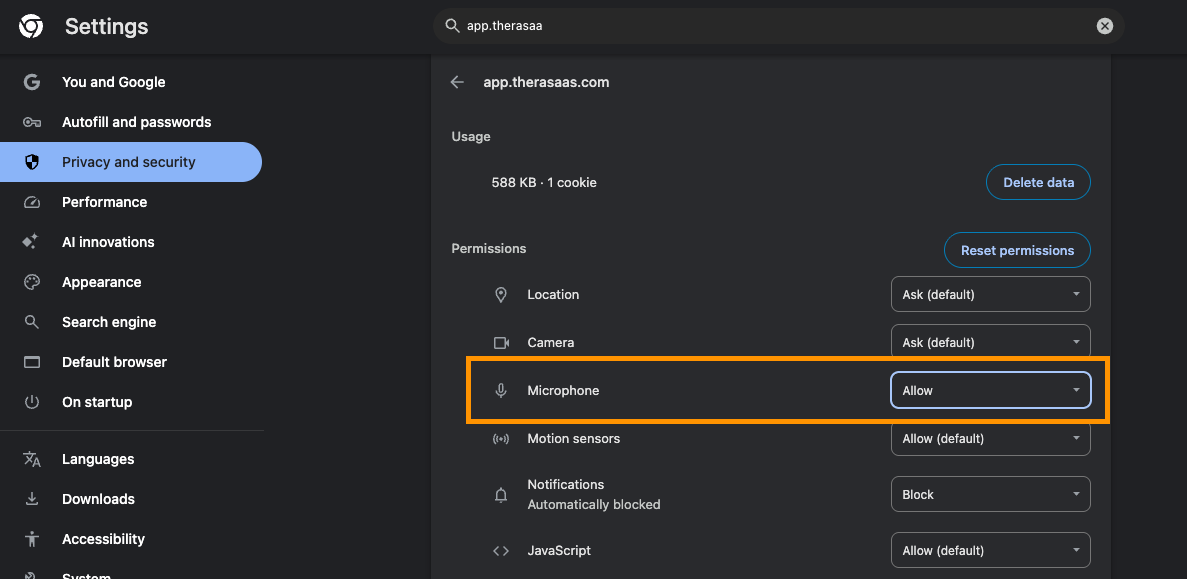Click the sparkle icon for AI innovations
The height and width of the screenshot is (579, 1187).
pyautogui.click(x=31, y=242)
